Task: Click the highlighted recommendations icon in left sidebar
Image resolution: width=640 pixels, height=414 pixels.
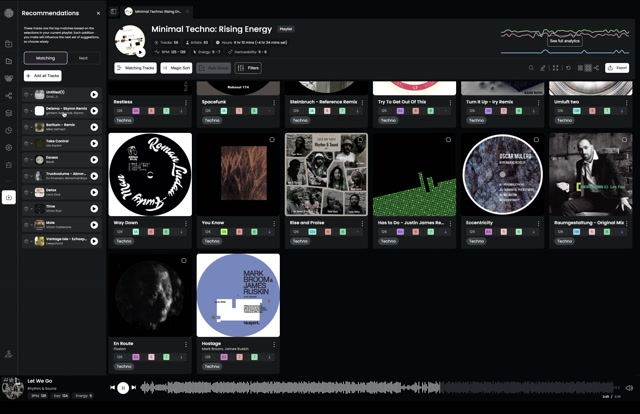Action: pyautogui.click(x=9, y=197)
